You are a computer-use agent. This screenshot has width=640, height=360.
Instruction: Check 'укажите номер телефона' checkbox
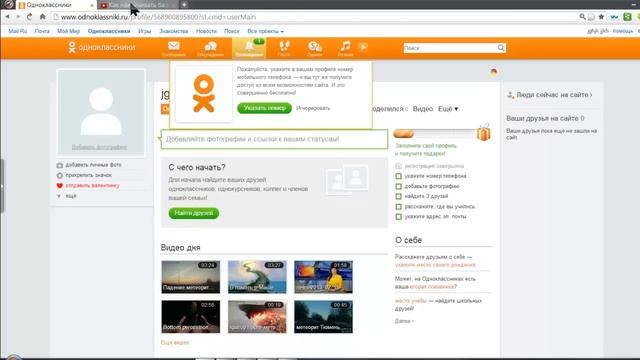pos(398,176)
